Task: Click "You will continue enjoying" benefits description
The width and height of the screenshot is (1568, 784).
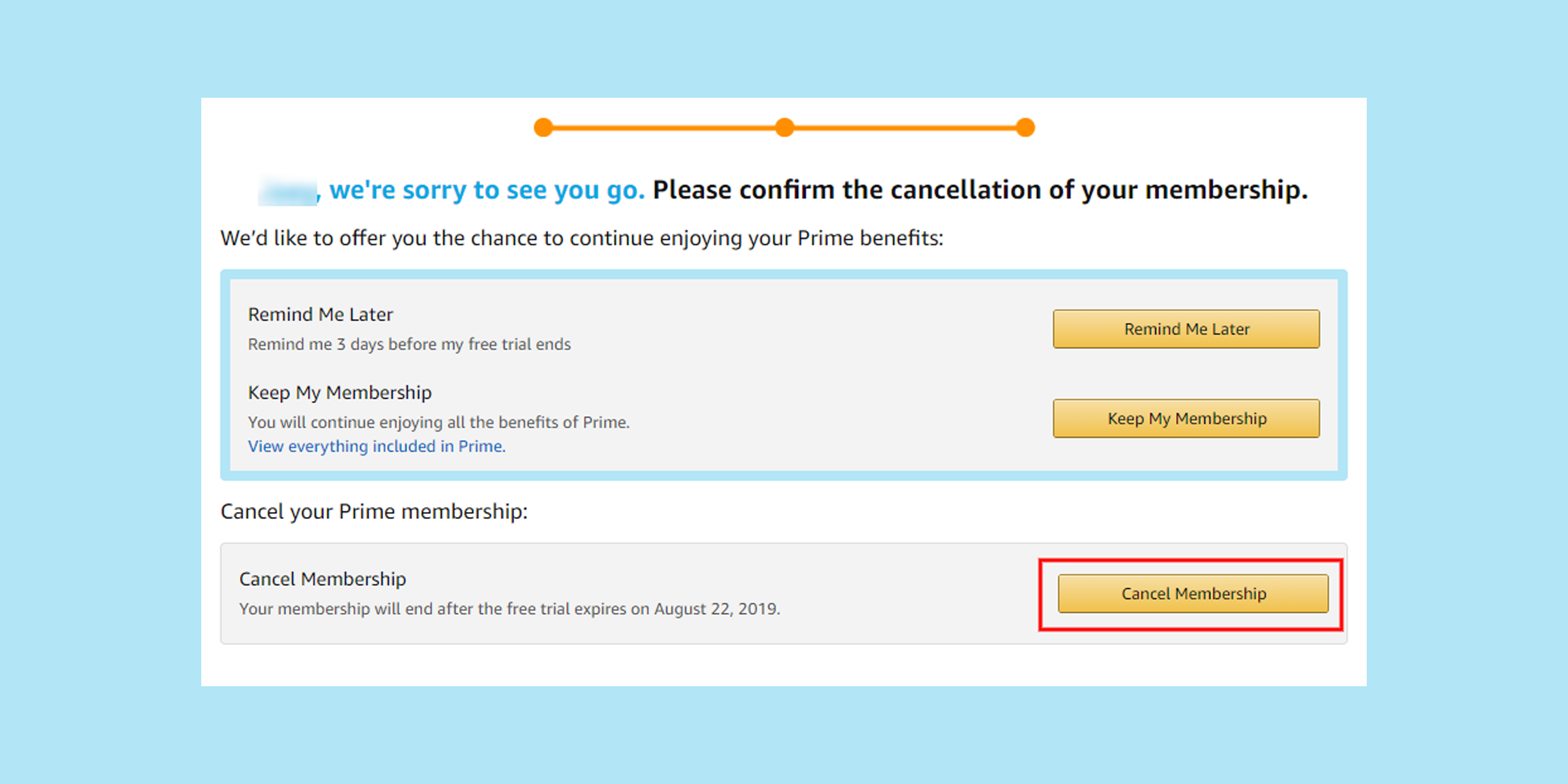Action: coord(438,422)
